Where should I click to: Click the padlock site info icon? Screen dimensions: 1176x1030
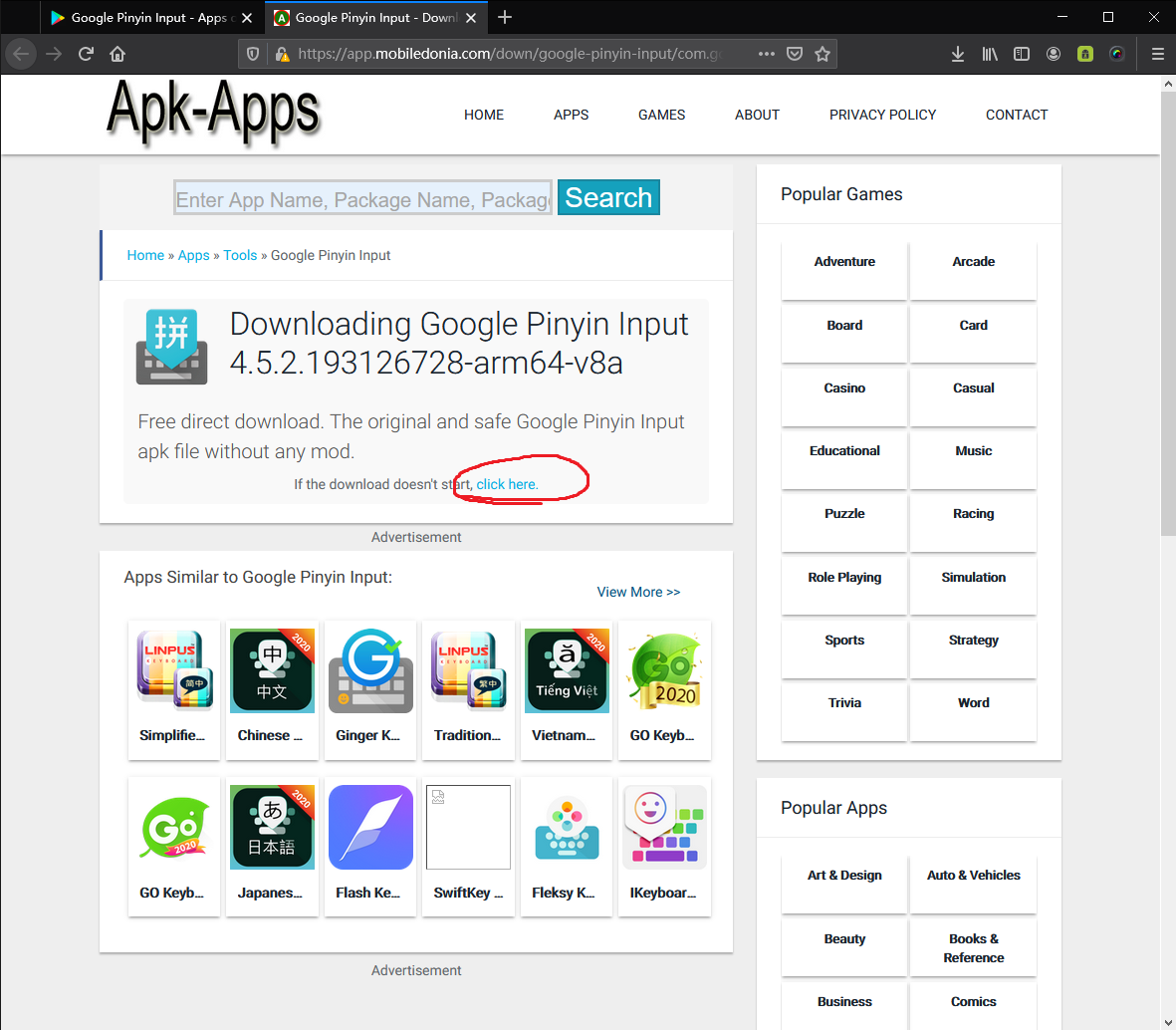click(x=282, y=54)
